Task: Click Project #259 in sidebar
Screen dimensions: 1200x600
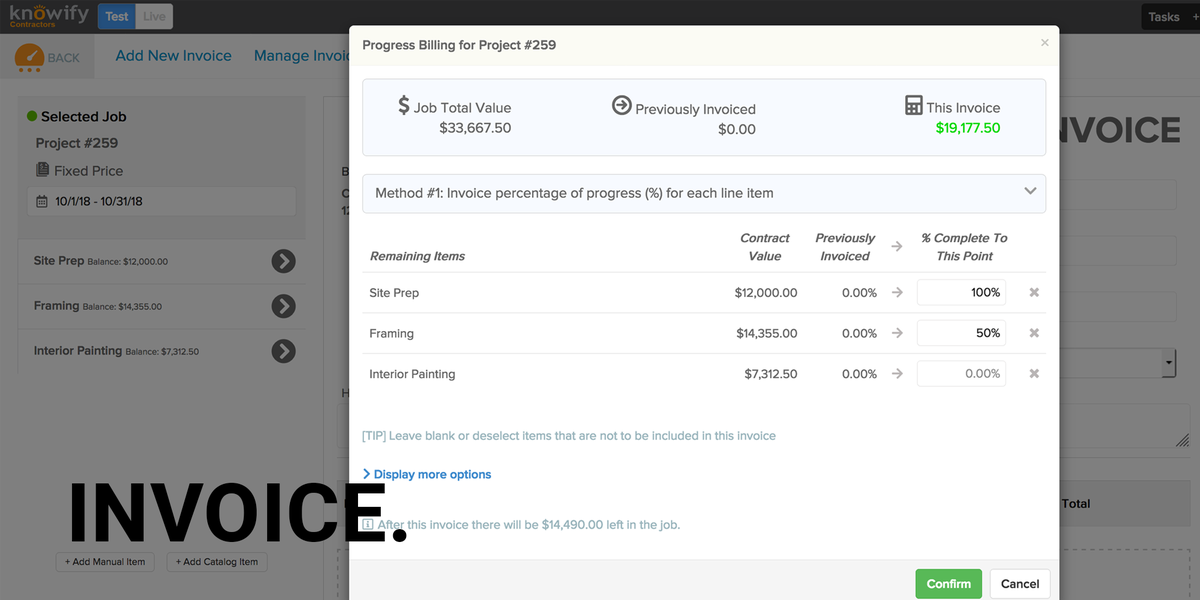Action: (77, 143)
